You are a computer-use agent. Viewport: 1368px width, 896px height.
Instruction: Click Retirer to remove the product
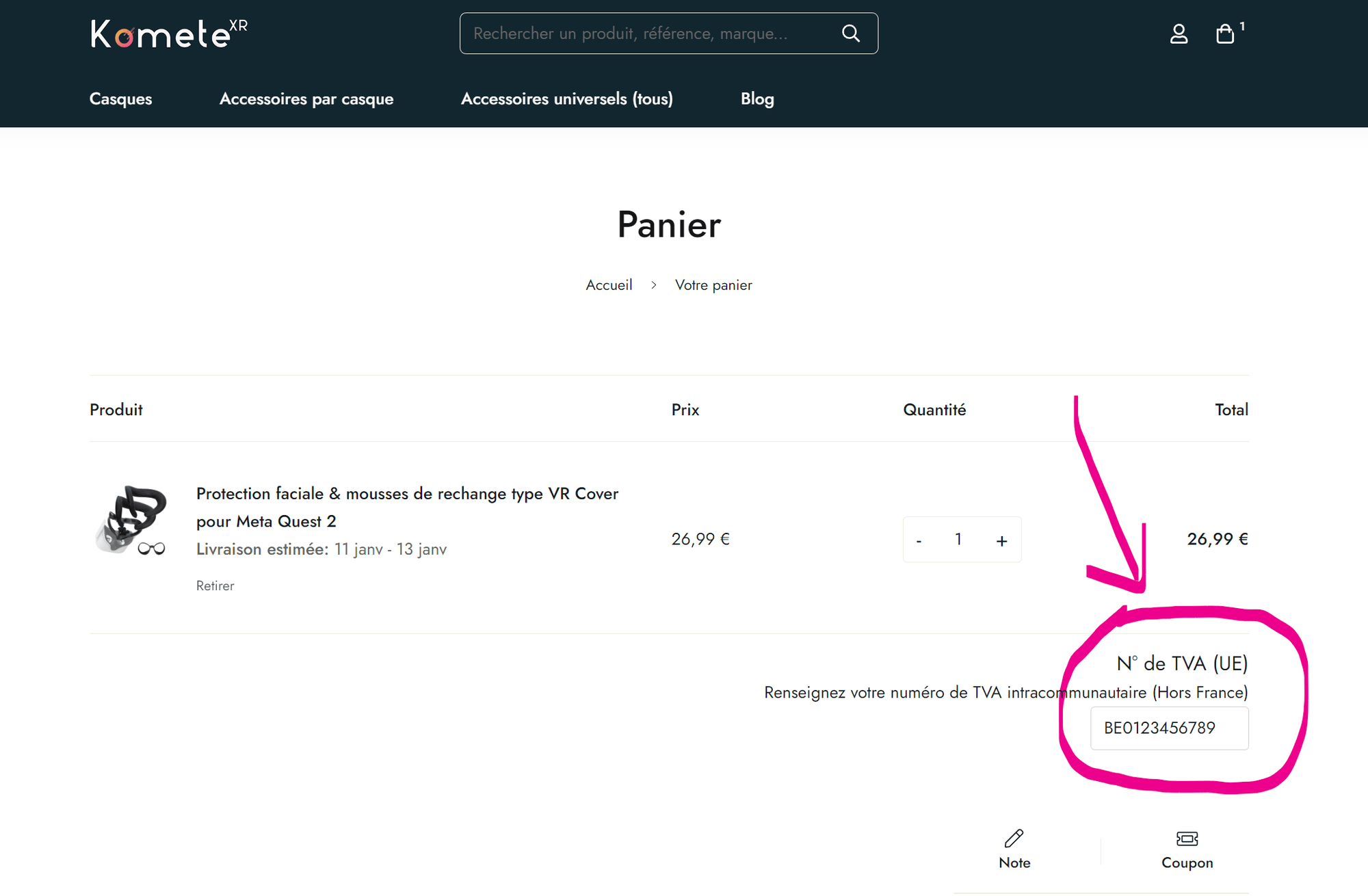click(x=215, y=585)
